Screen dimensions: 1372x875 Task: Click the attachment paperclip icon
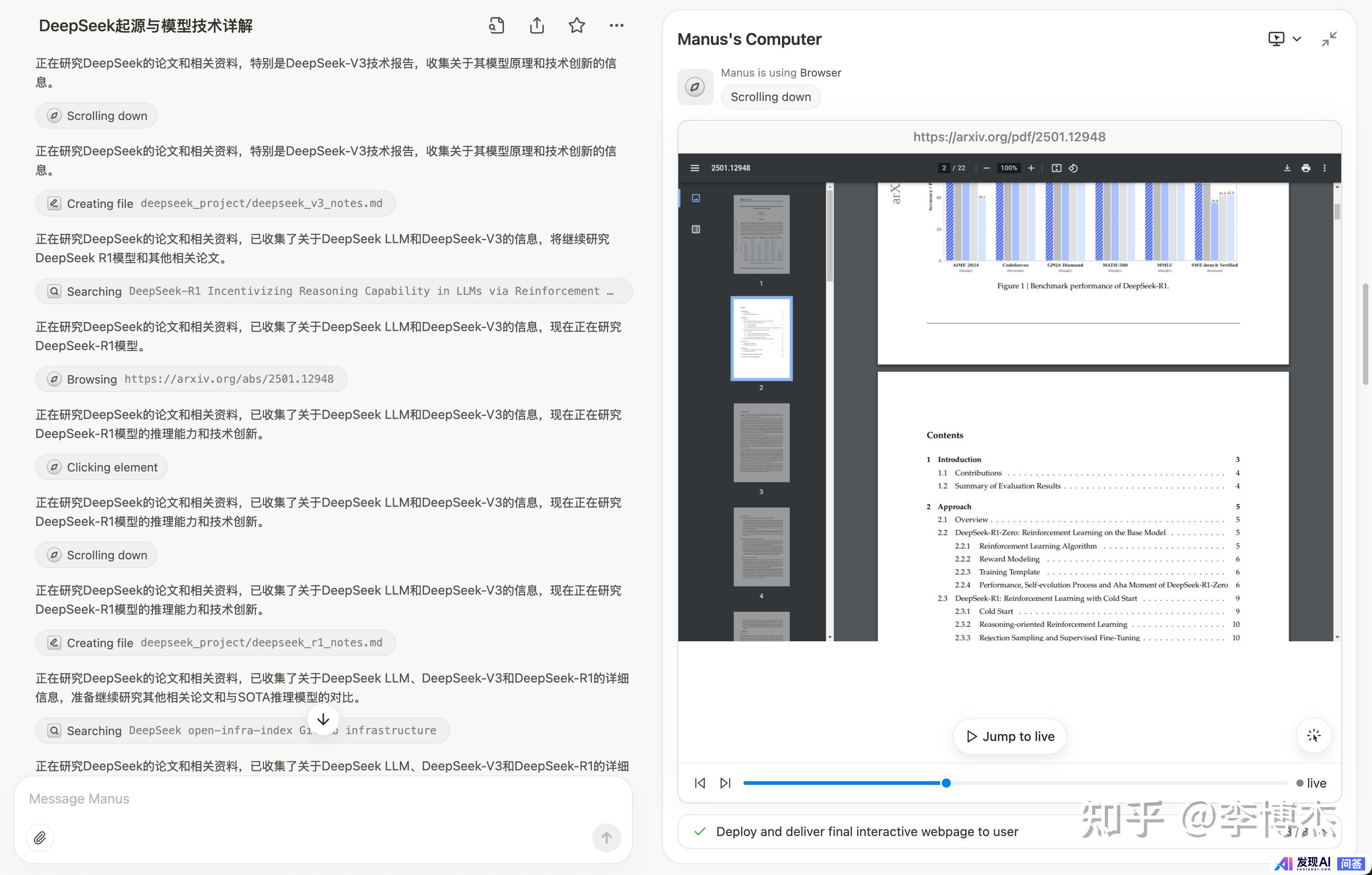(40, 837)
